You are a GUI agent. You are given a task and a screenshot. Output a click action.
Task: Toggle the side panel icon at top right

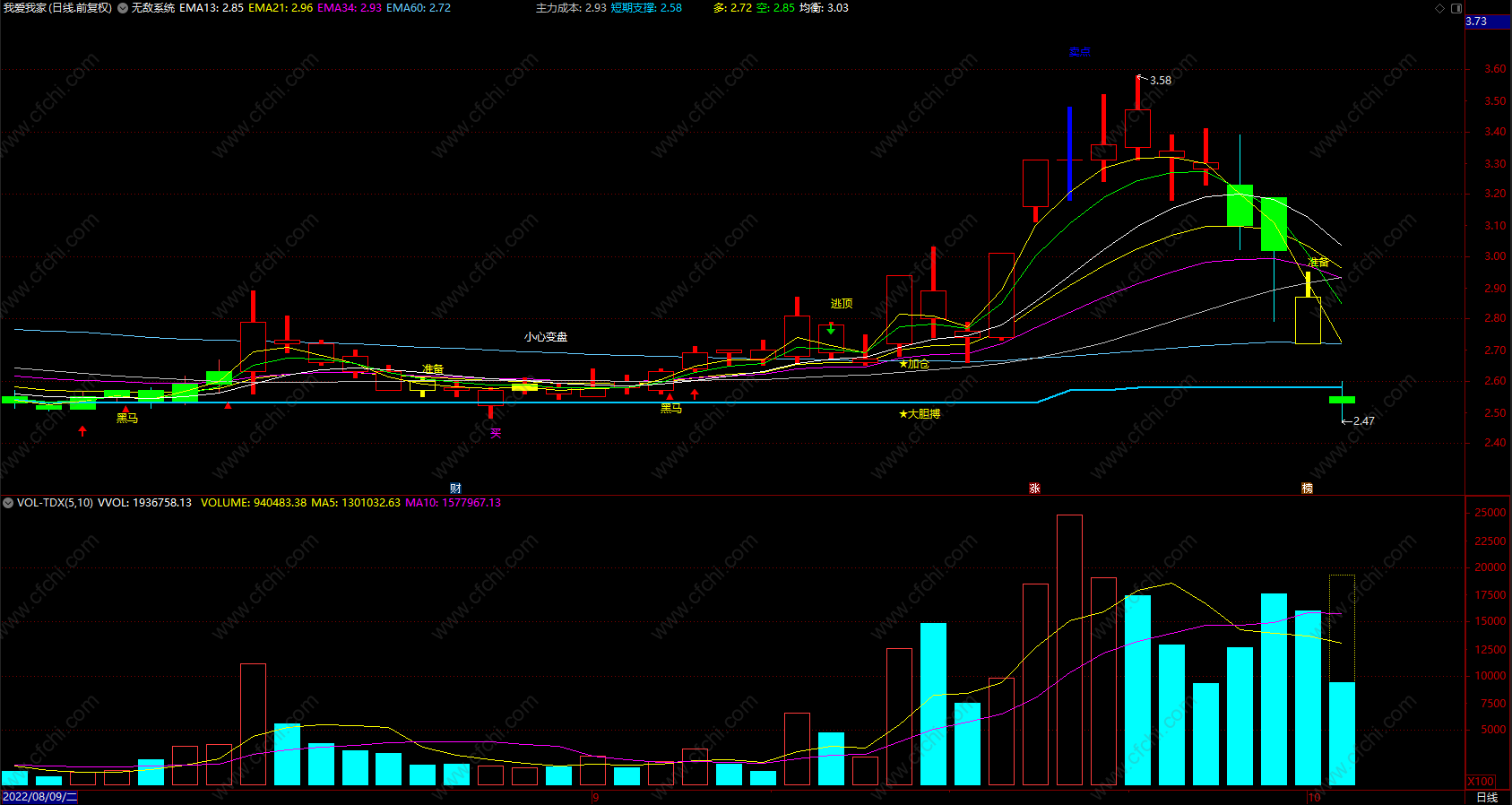[1456, 8]
